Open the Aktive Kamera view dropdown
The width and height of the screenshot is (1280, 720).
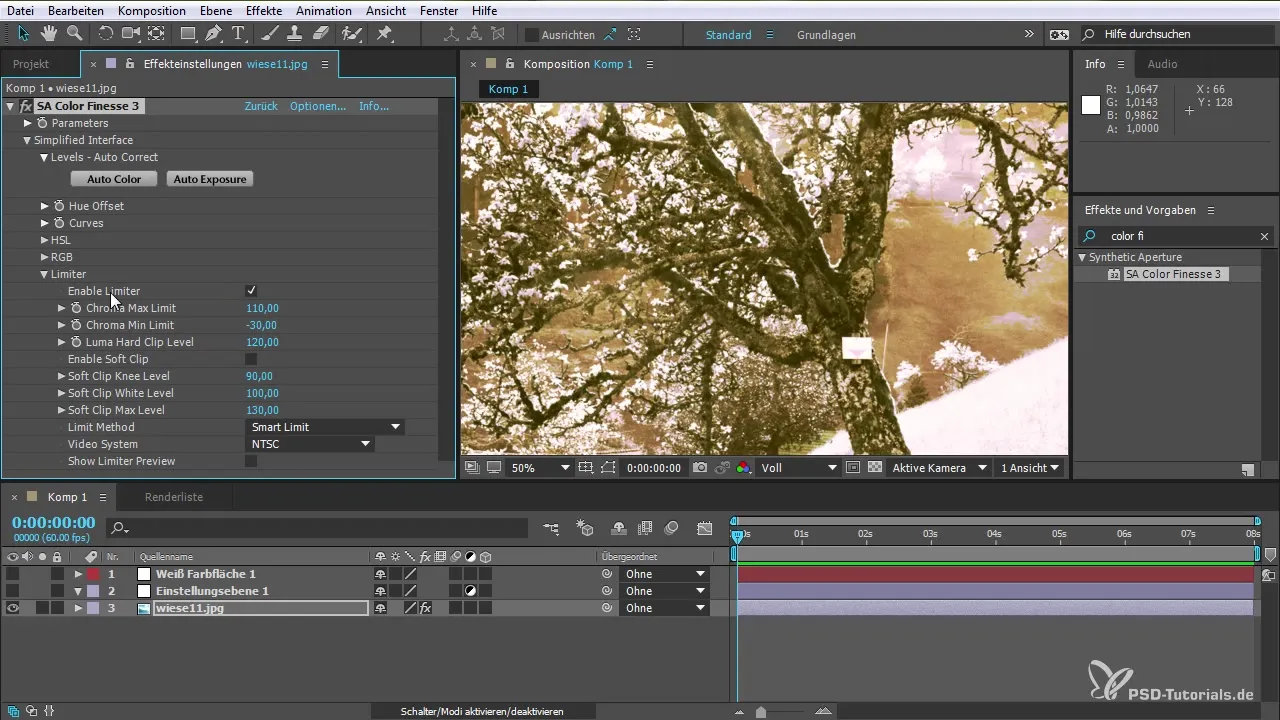[940, 467]
